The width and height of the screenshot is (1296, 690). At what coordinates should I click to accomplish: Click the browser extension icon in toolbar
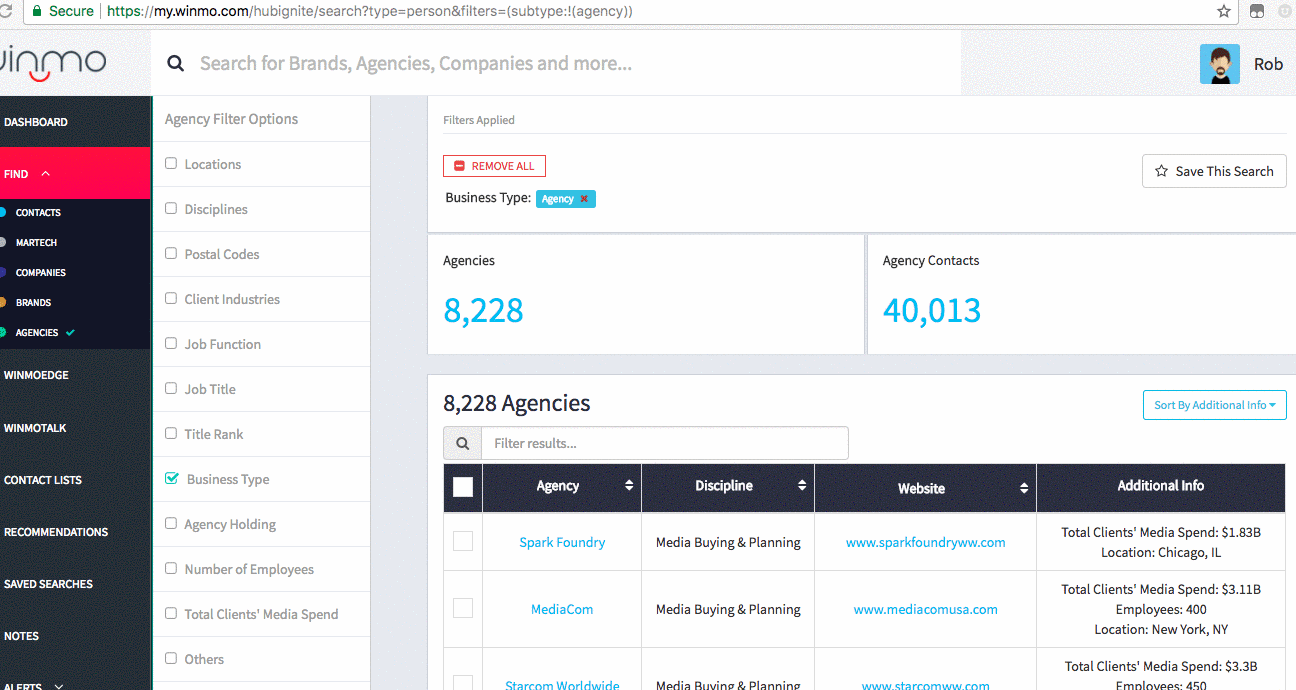[1257, 11]
